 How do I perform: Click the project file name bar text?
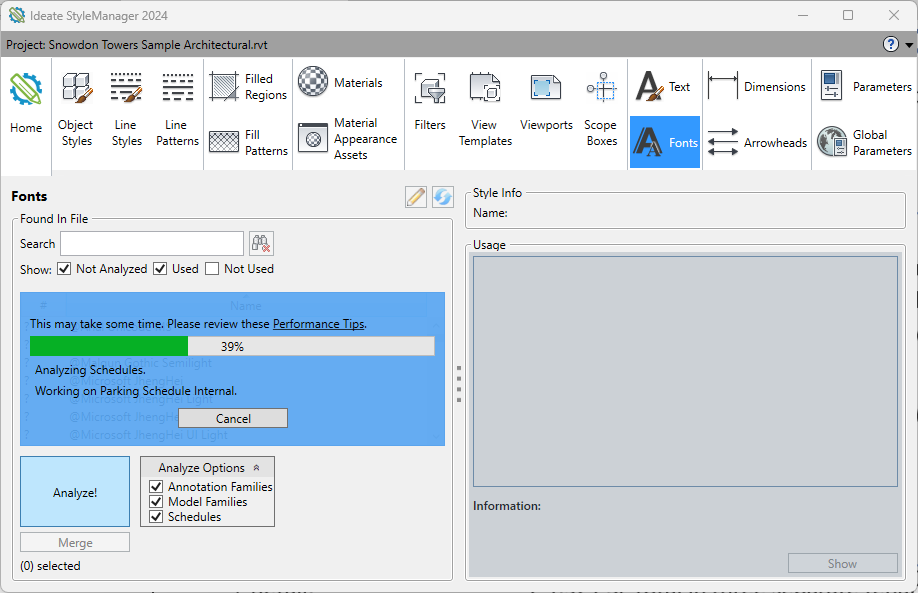(x=137, y=44)
